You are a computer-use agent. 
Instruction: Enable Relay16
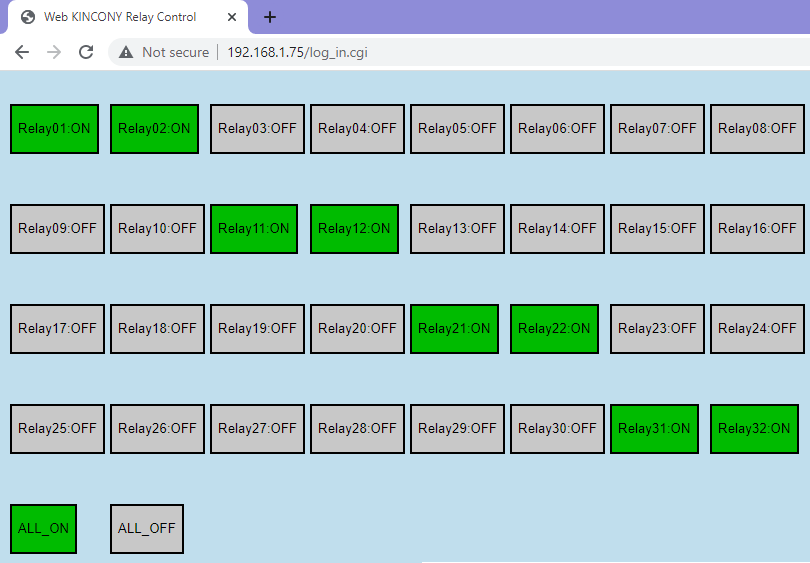pos(757,229)
